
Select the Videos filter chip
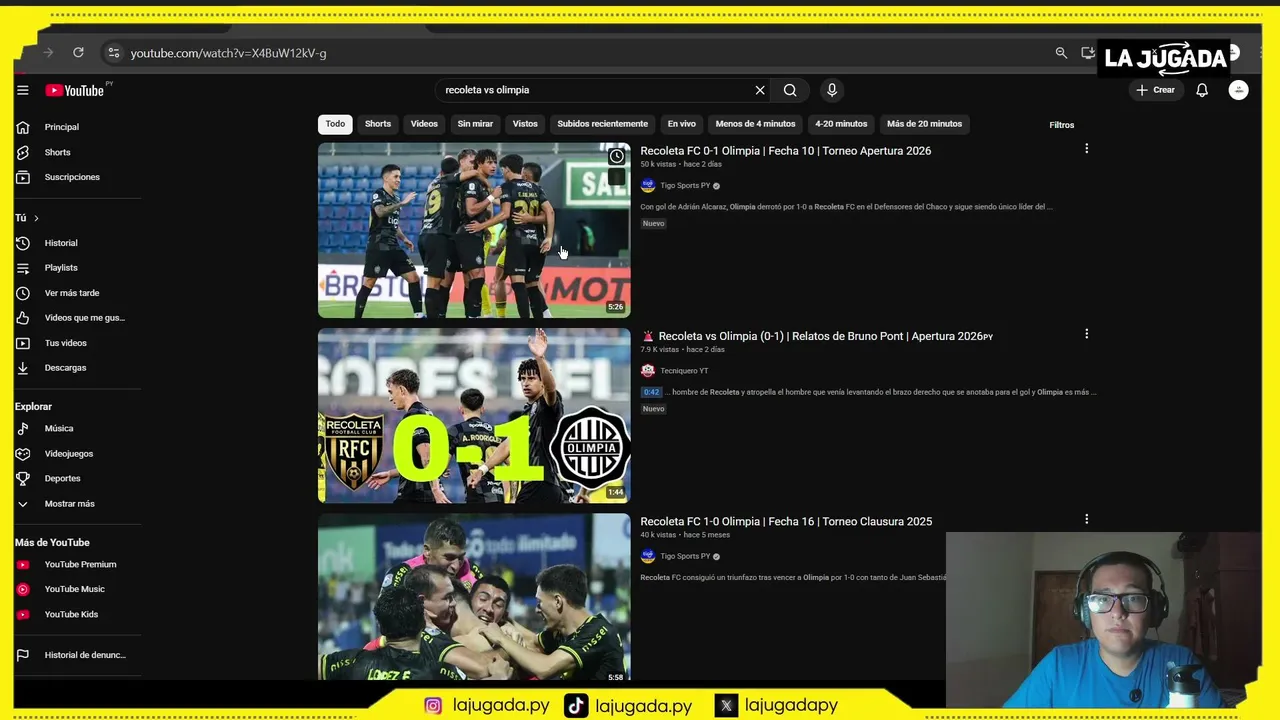point(424,124)
